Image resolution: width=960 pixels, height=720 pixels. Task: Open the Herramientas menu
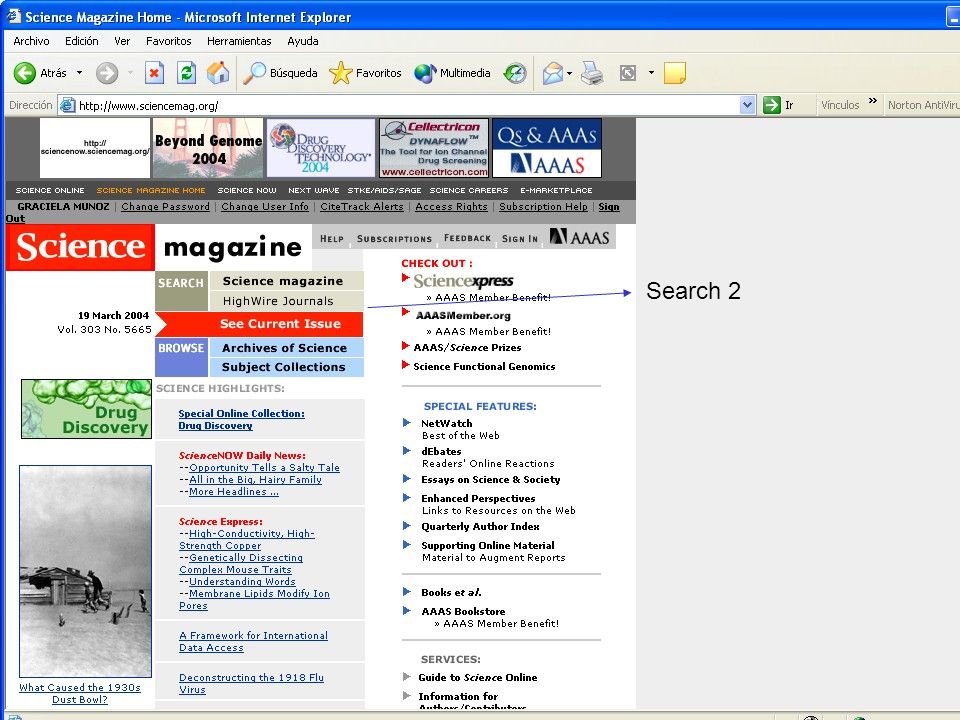(239, 41)
